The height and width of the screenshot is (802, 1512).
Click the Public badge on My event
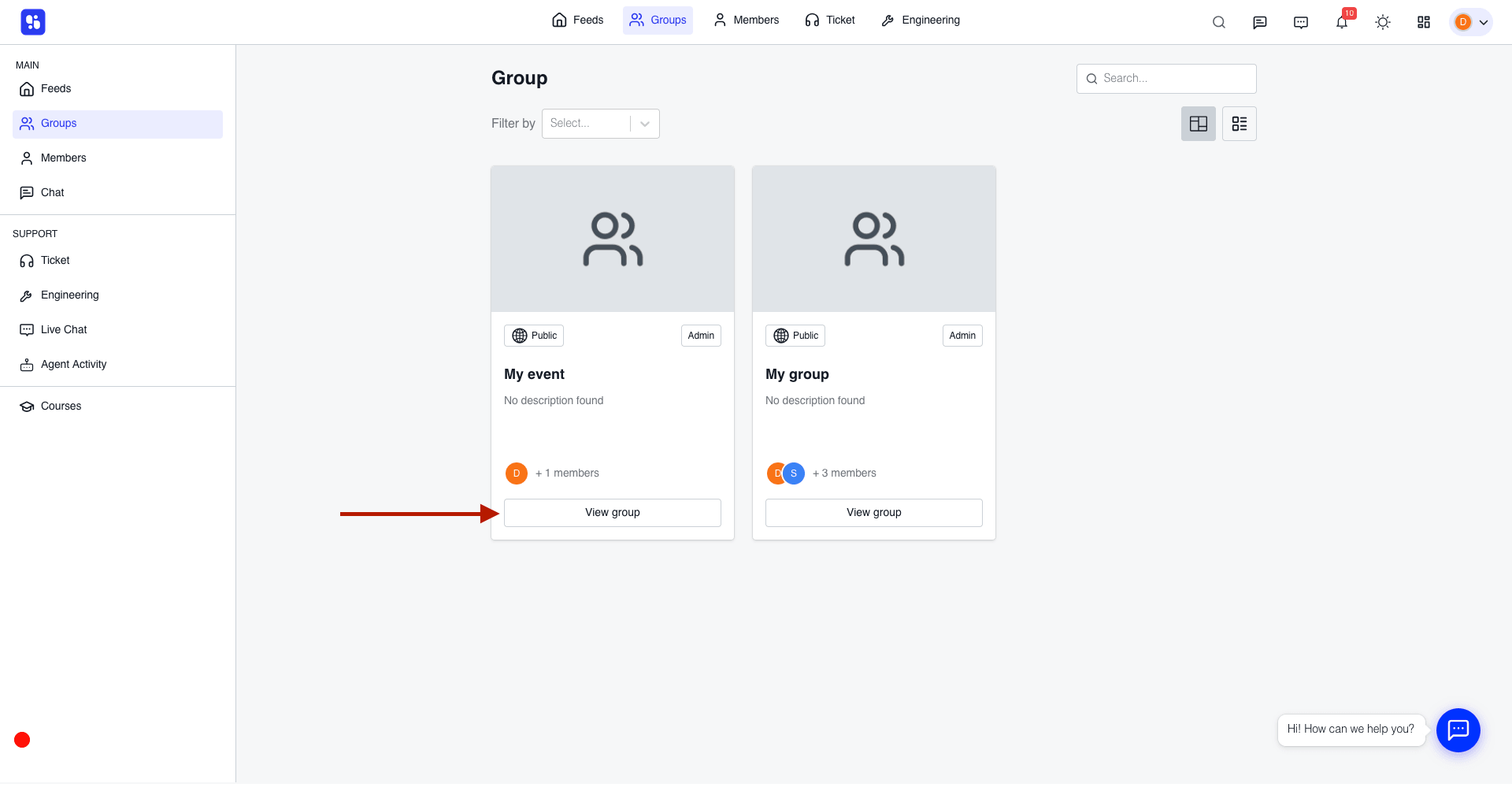click(534, 336)
